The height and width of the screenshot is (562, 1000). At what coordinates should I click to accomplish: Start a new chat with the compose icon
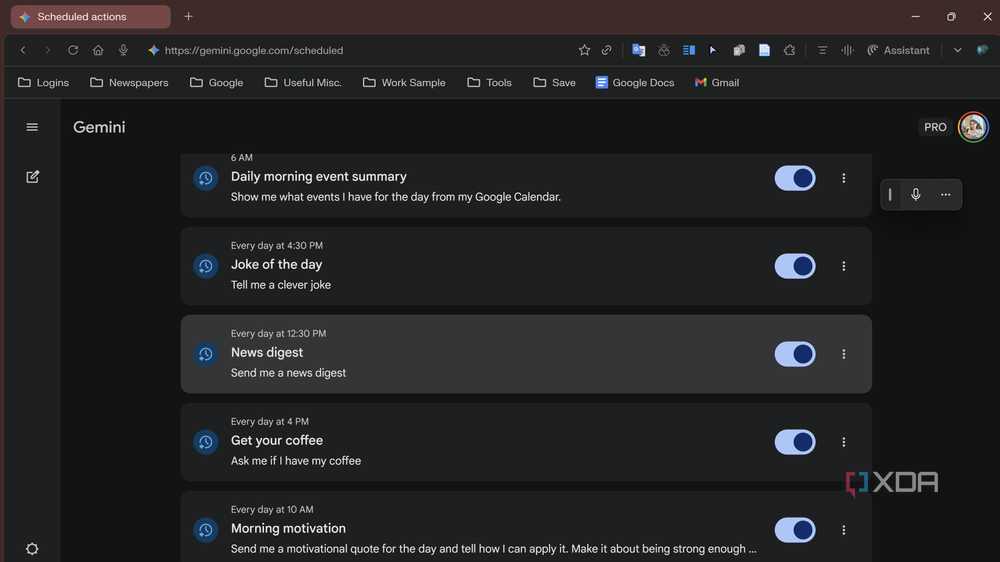tap(33, 177)
